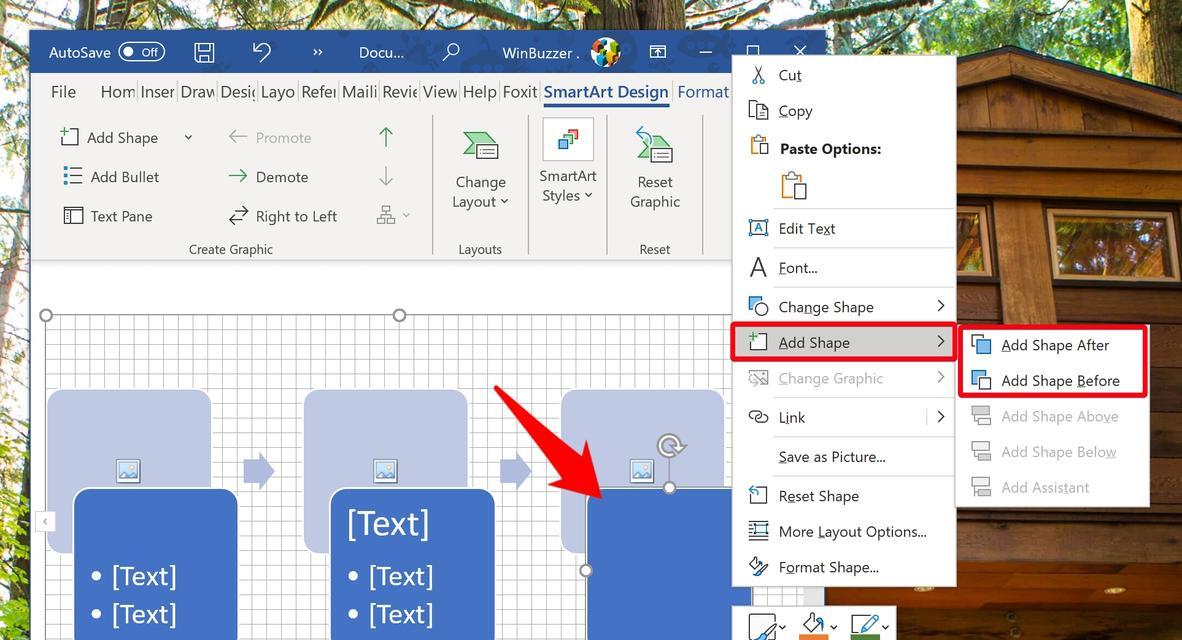Click the [Text] heading in second shape
Image resolution: width=1182 pixels, height=640 pixels.
point(388,524)
